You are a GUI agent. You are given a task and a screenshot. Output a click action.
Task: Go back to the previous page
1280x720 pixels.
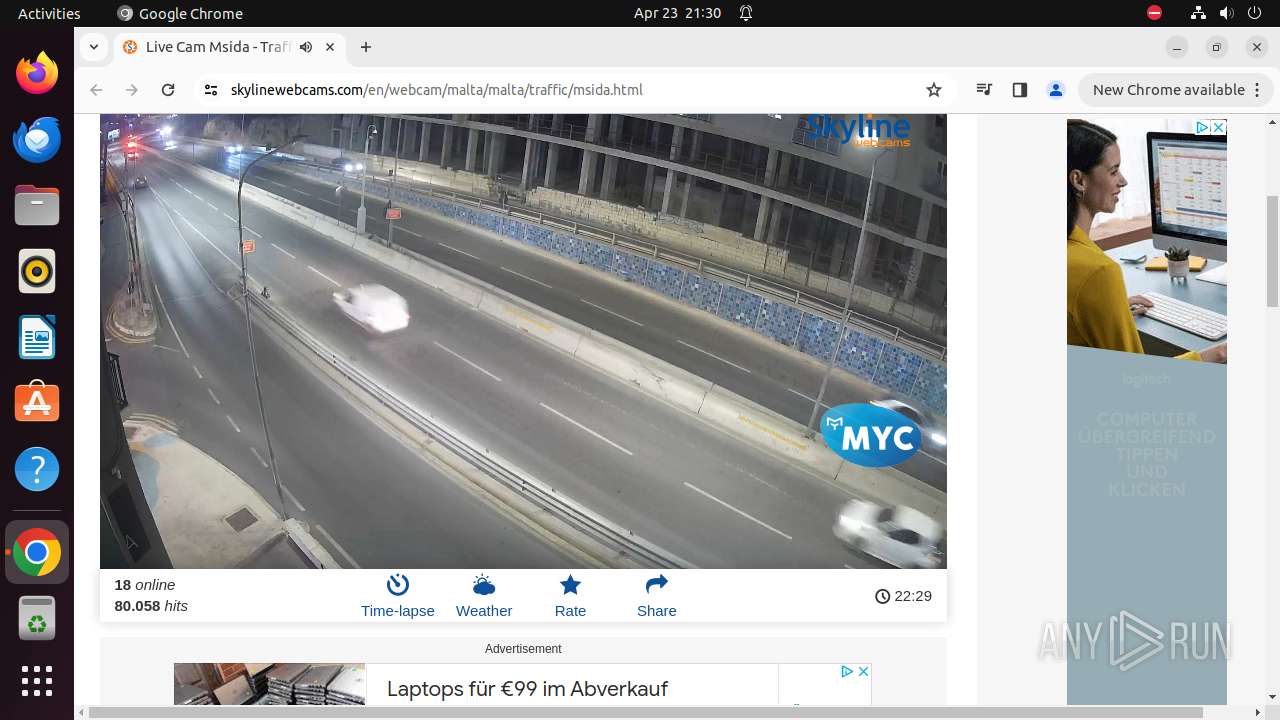[96, 90]
